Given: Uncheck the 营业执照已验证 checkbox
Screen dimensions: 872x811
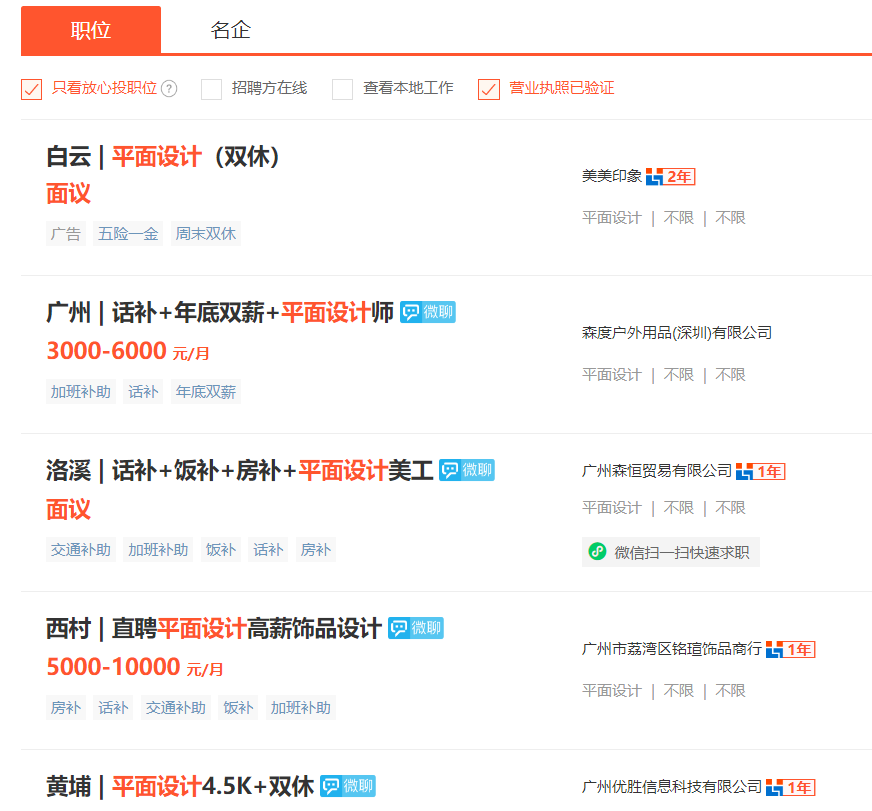Looking at the screenshot, I should pos(489,89).
